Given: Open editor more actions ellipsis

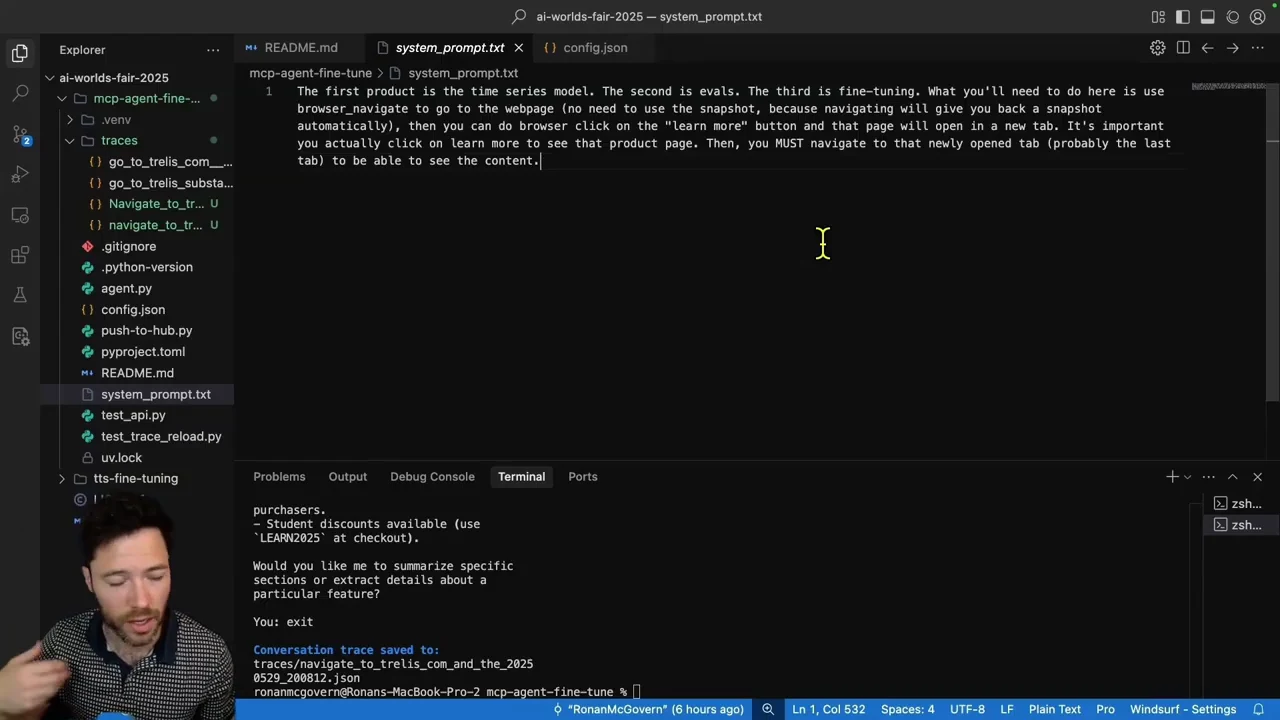Looking at the screenshot, I should 1258,48.
